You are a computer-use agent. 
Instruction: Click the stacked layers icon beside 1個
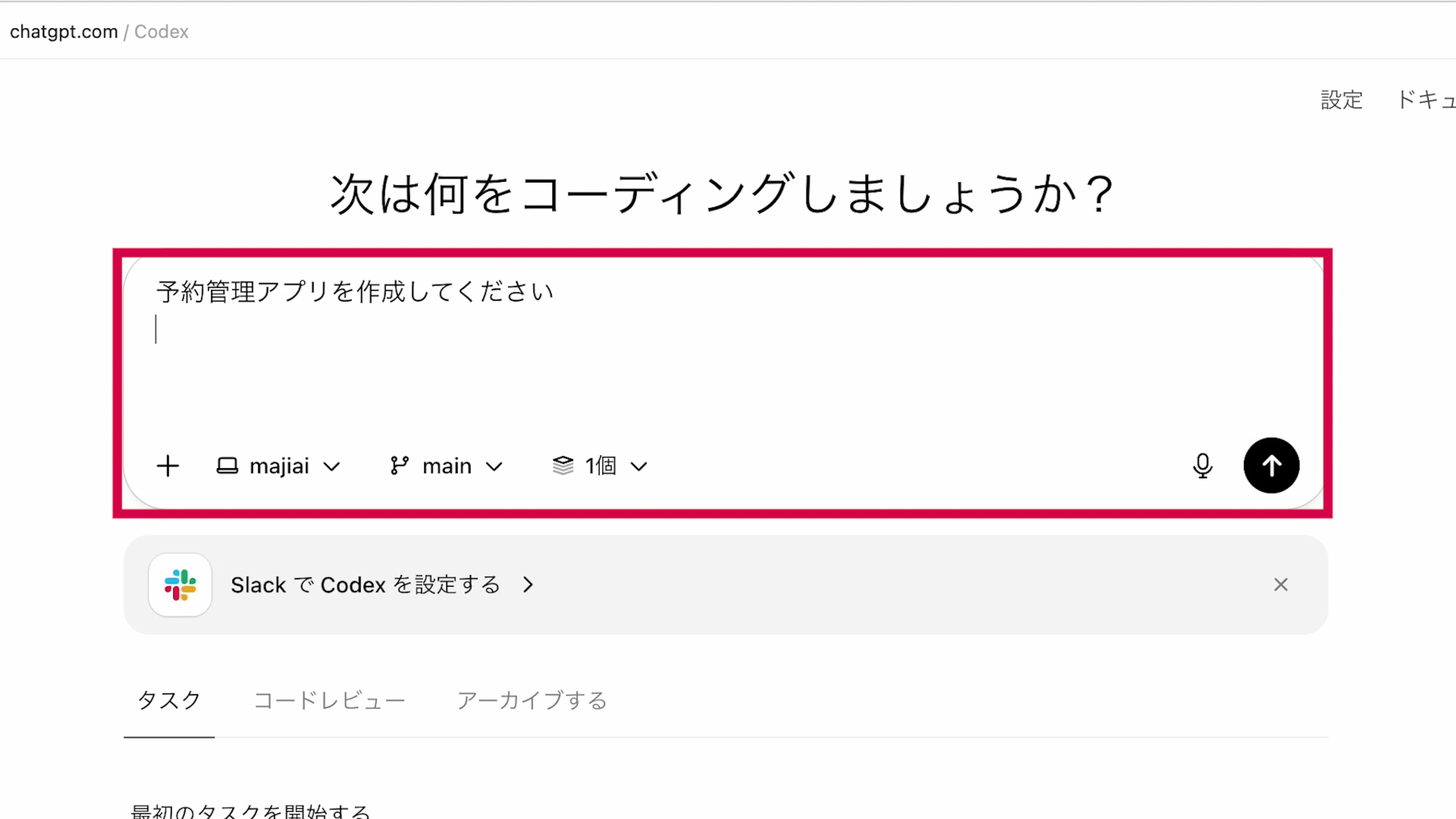coord(562,466)
